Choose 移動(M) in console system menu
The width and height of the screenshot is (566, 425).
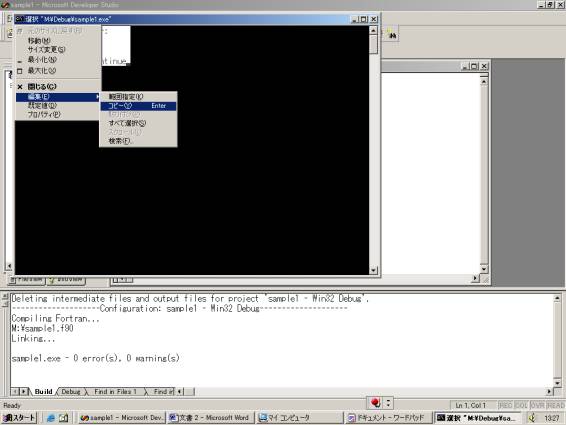point(58,41)
